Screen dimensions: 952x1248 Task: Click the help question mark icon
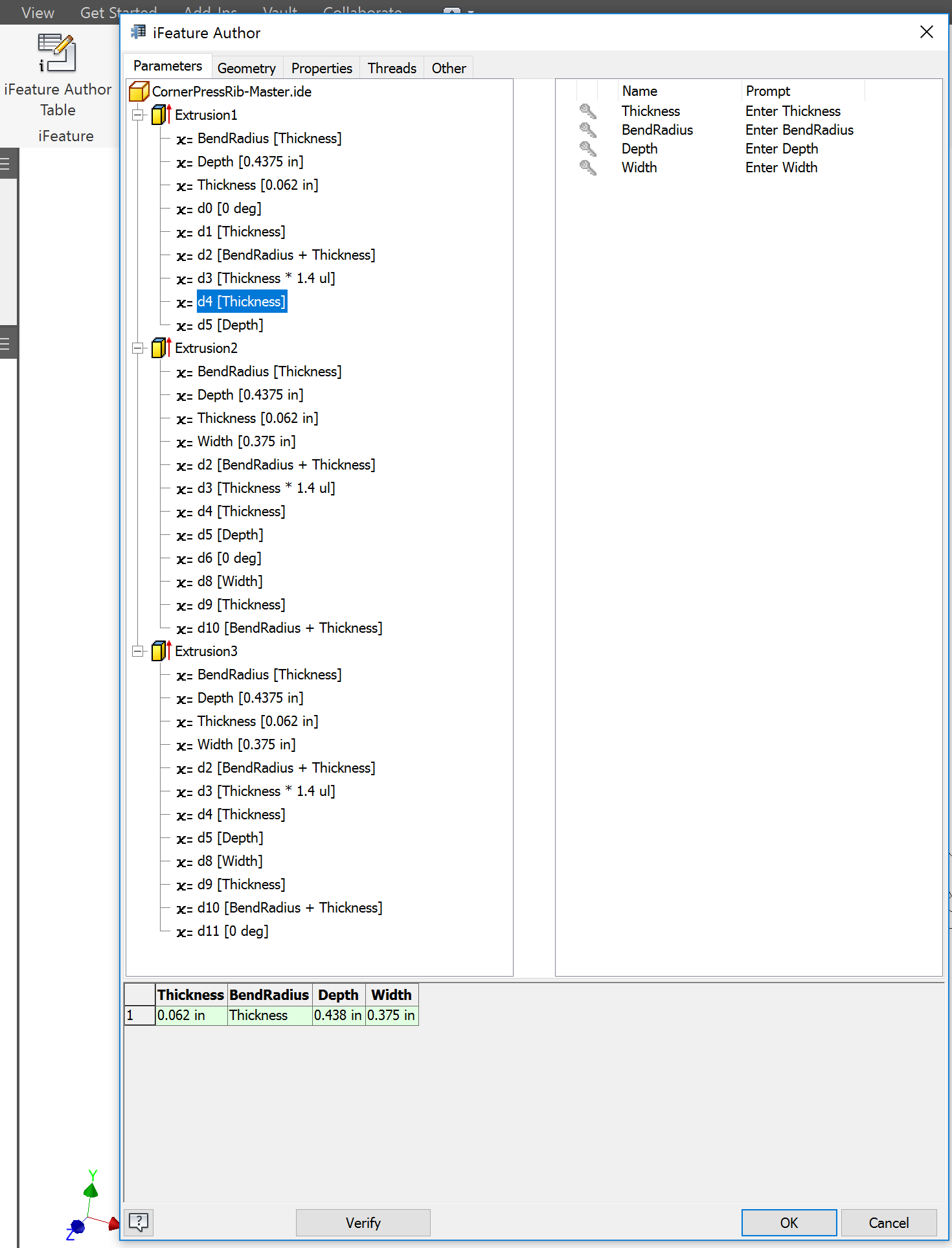pyautogui.click(x=139, y=1222)
